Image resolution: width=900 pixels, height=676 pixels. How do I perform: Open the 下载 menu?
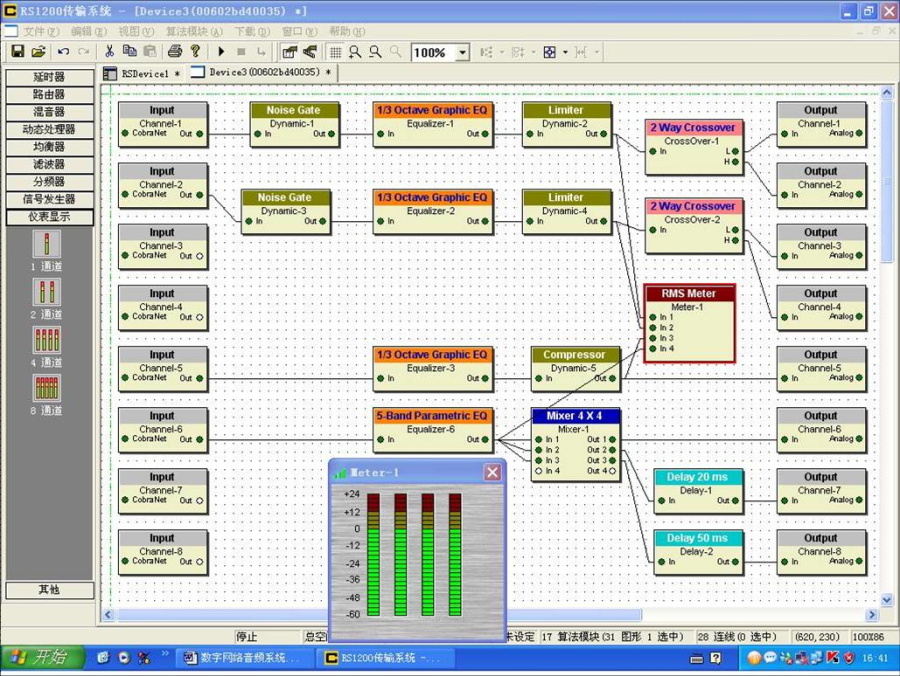coord(251,31)
